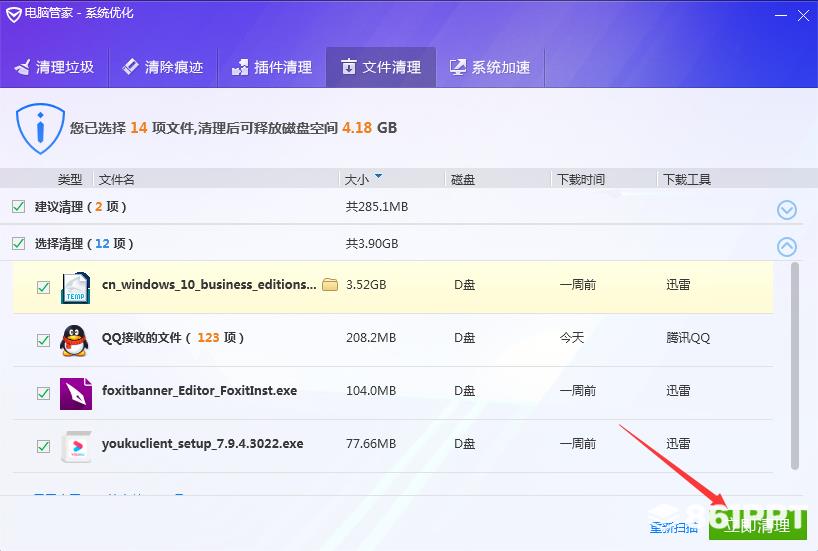This screenshot has height=551, width=818.
Task: Click the 重新扫描 link
Action: 673,527
